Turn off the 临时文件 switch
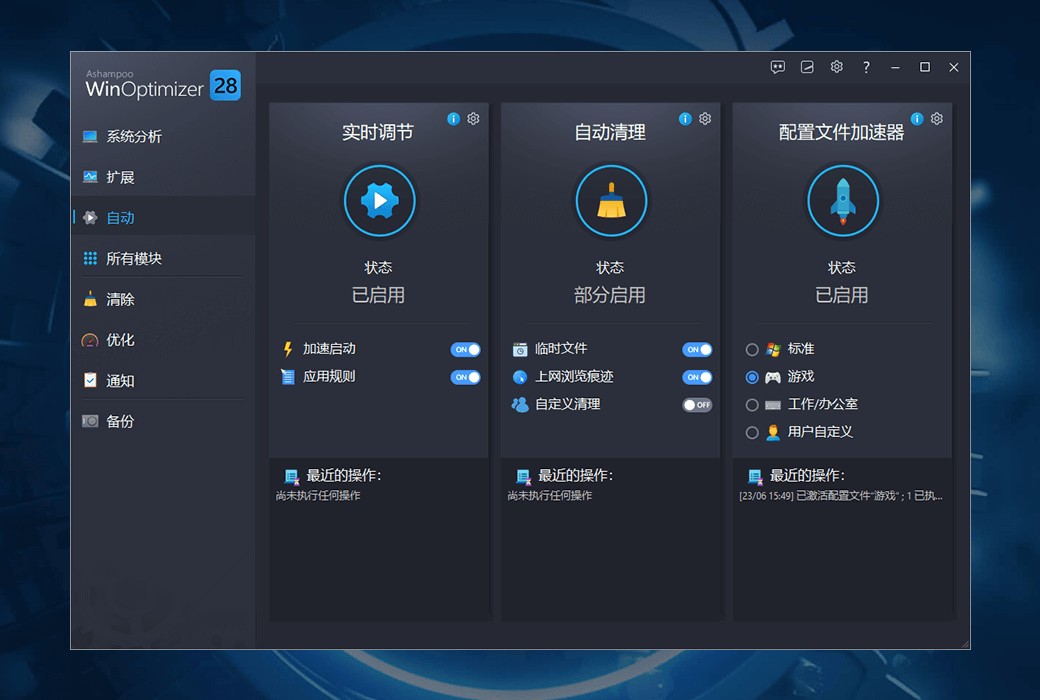This screenshot has height=700, width=1040. [697, 350]
